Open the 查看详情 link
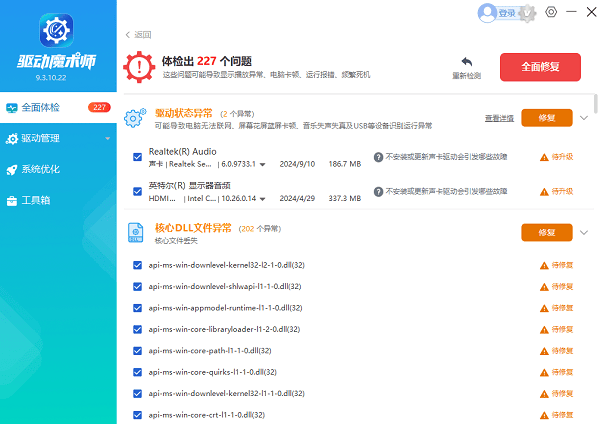 (x=499, y=118)
